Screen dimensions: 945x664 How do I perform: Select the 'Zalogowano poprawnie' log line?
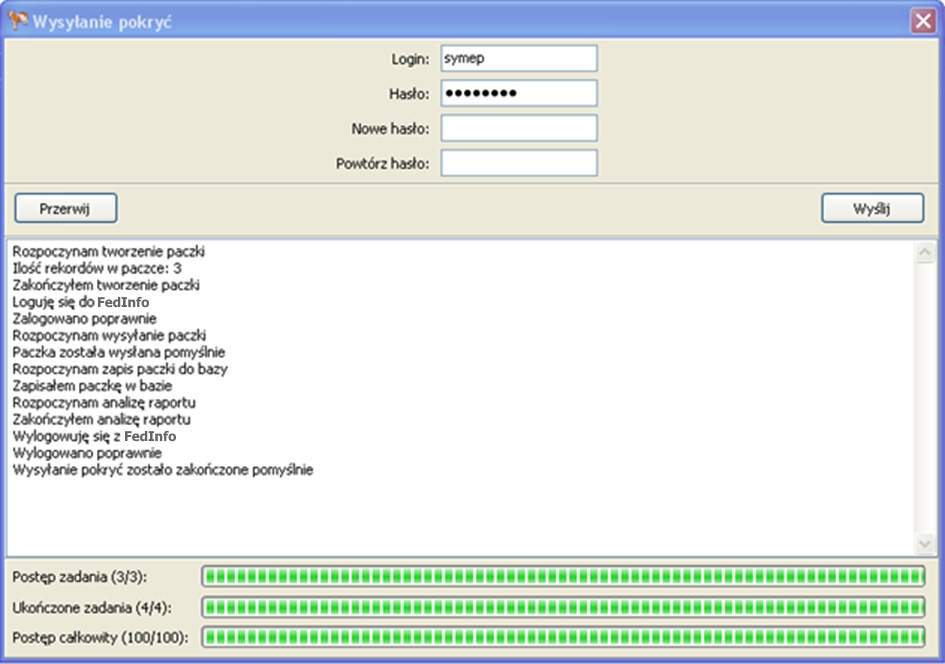[84, 319]
